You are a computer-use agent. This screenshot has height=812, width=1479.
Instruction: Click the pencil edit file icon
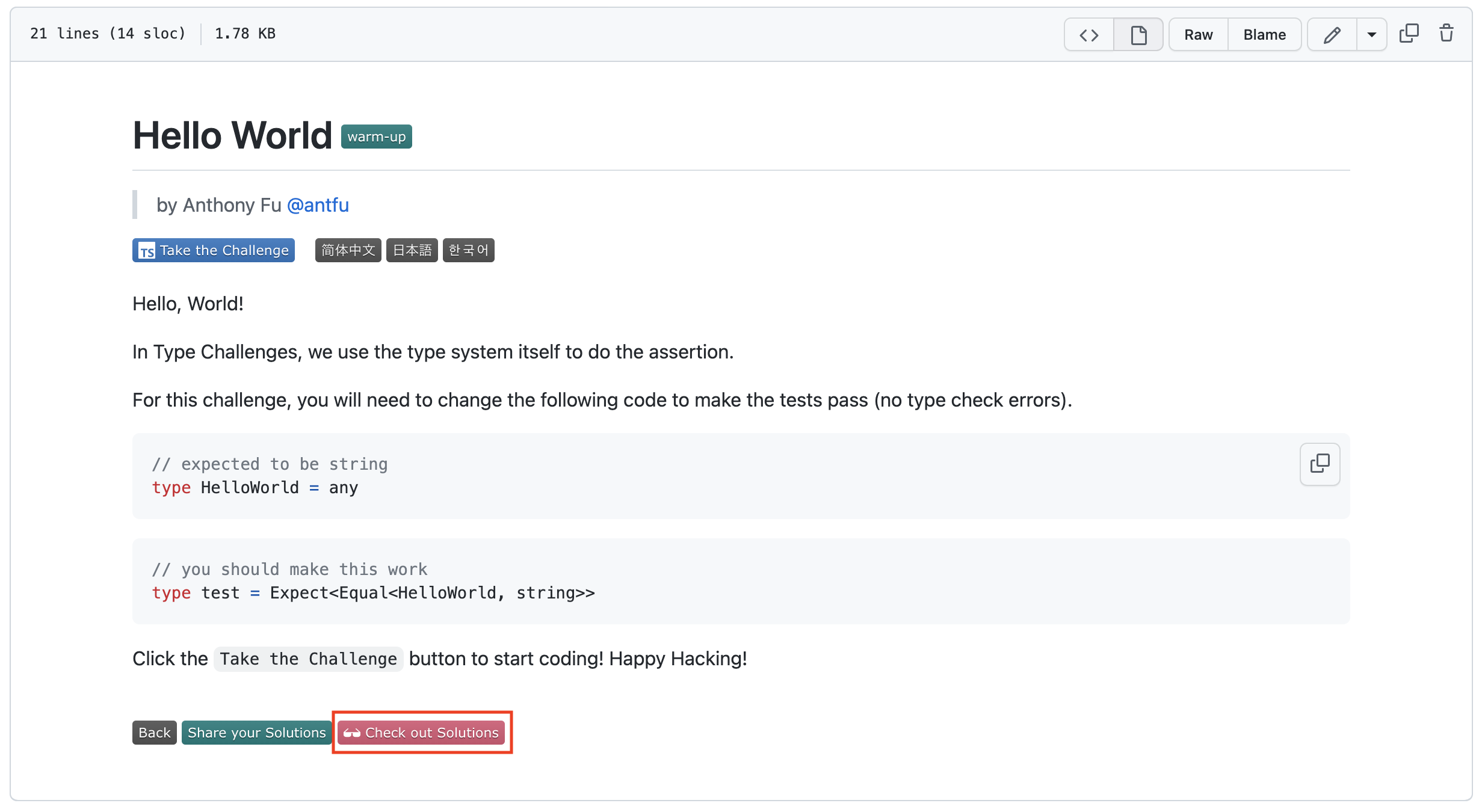(x=1332, y=35)
